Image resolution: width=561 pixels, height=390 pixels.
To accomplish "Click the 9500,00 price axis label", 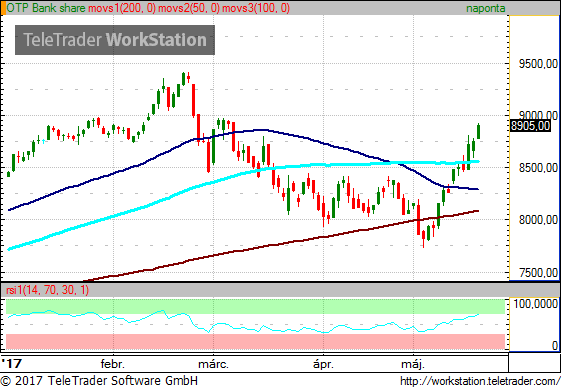I will (x=538, y=64).
